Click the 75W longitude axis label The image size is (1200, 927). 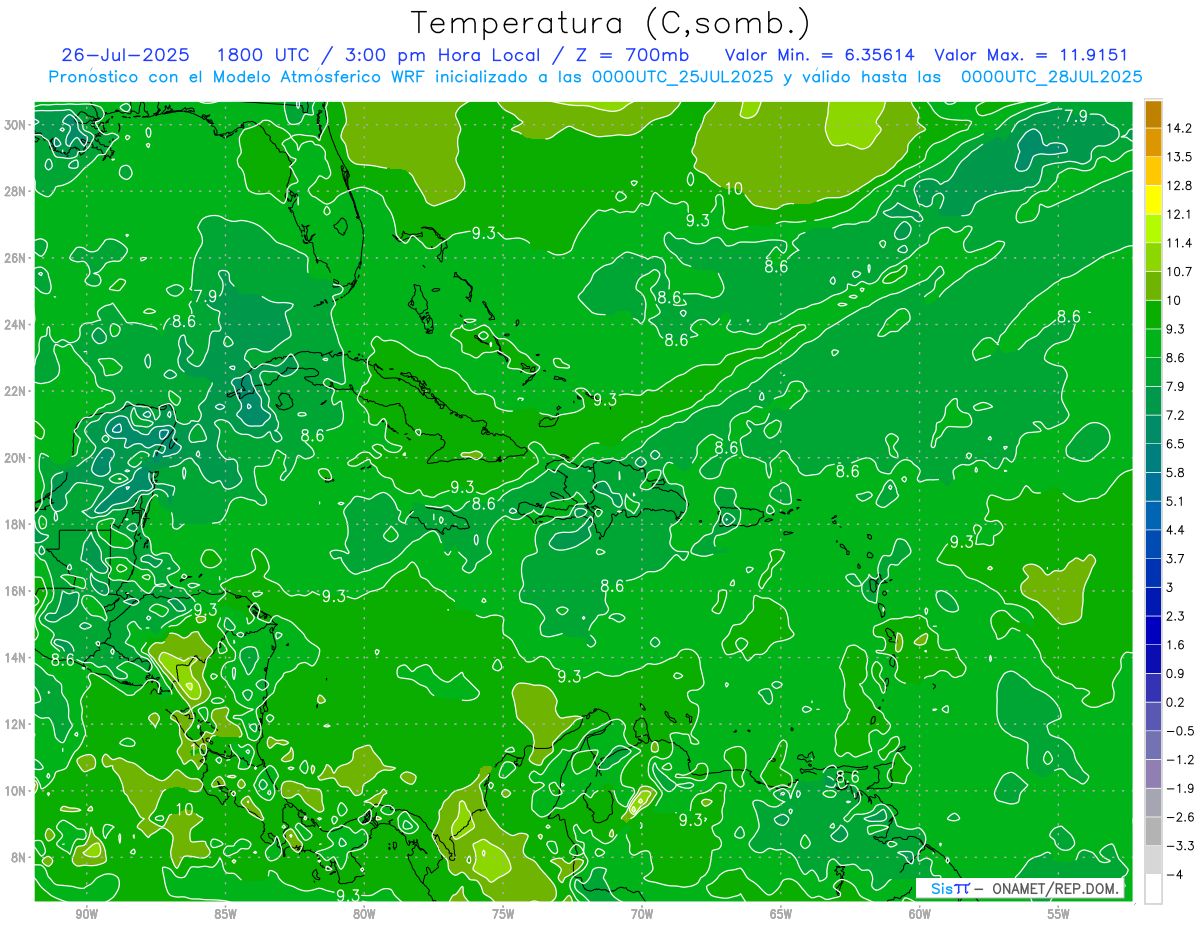tap(503, 914)
